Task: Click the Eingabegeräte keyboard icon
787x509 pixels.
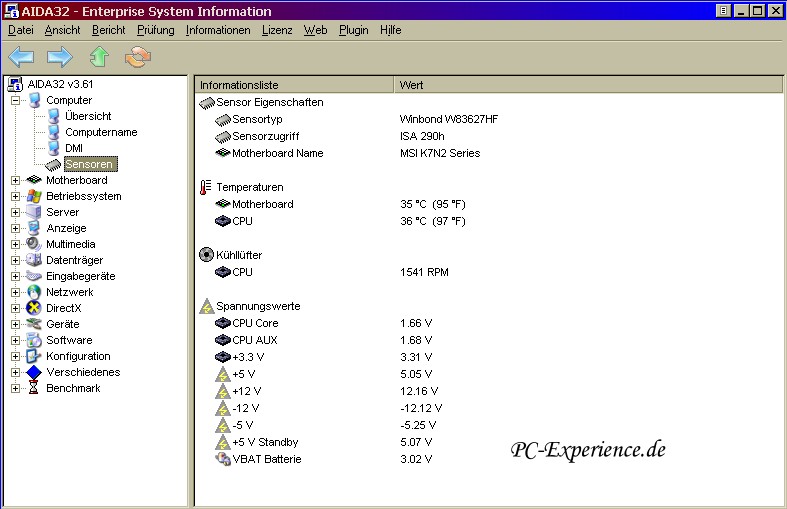Action: (34, 276)
